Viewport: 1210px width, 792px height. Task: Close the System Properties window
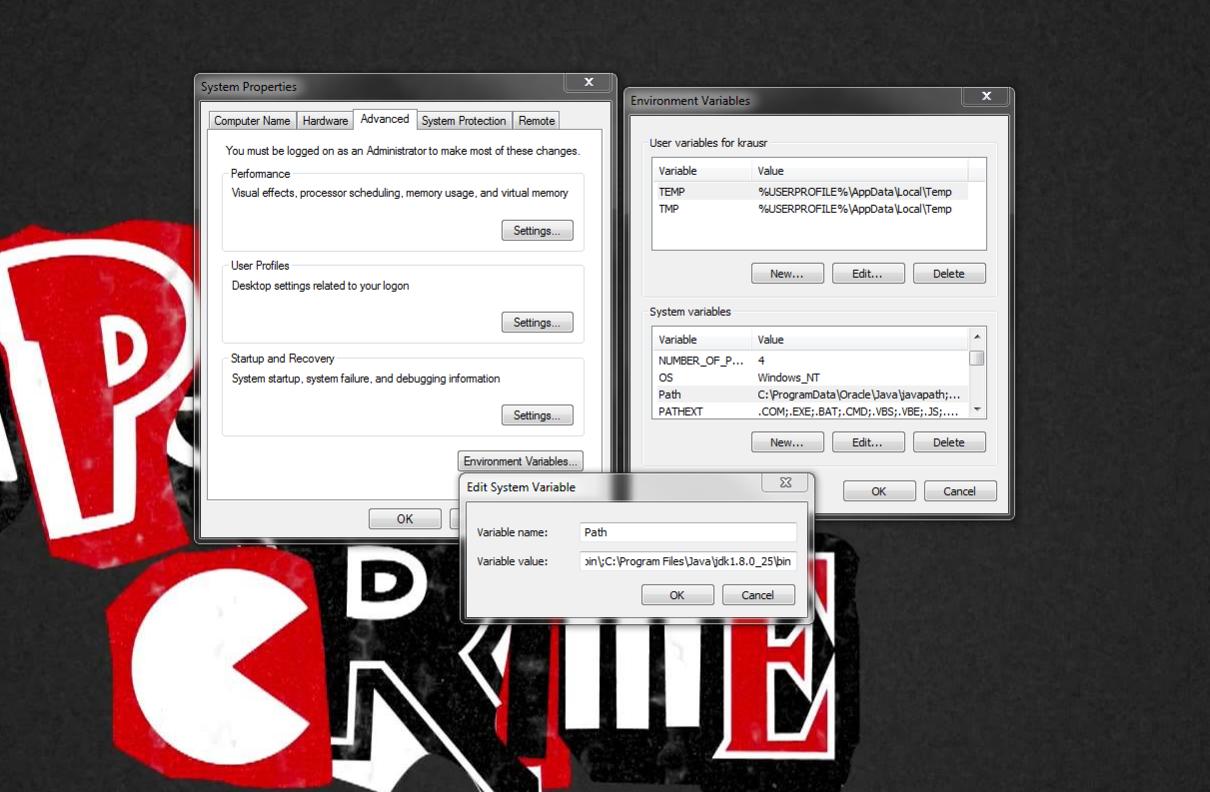tap(588, 82)
